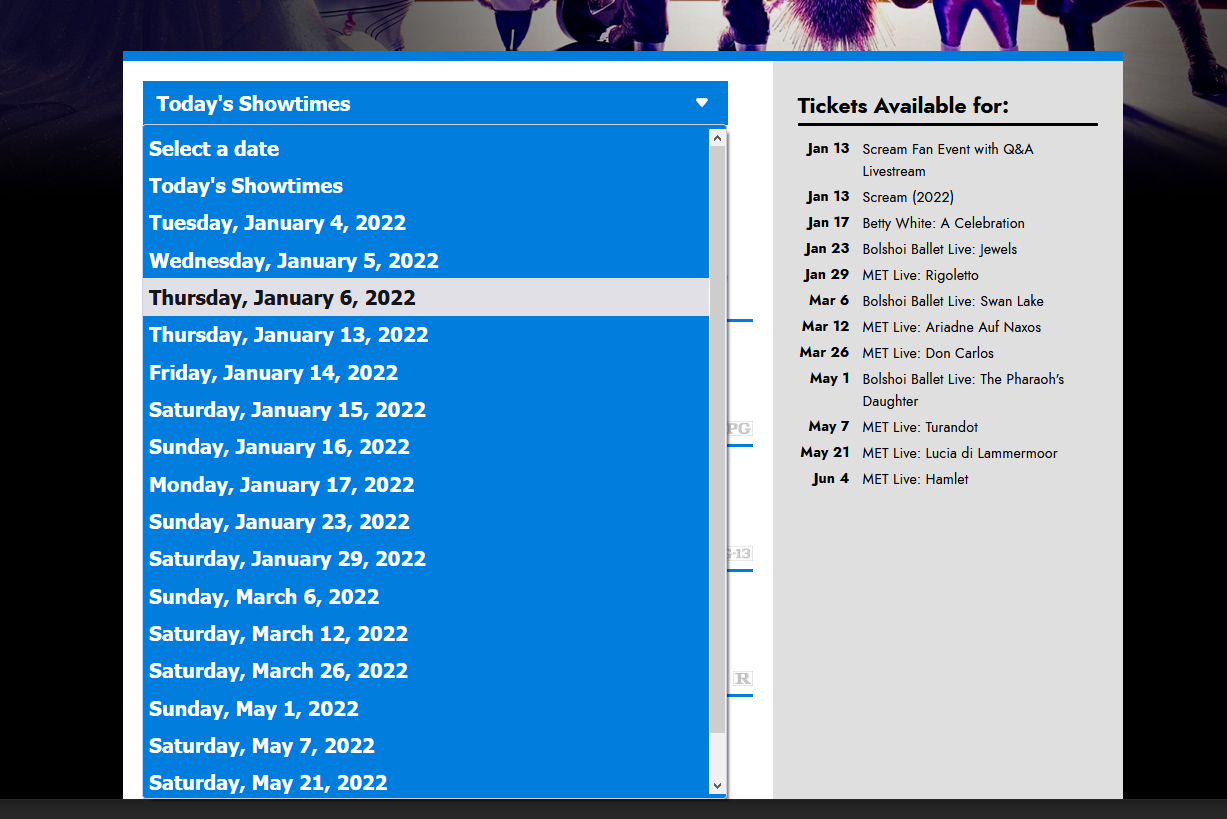Select Tuesday, January 4, 2022

tap(426, 223)
